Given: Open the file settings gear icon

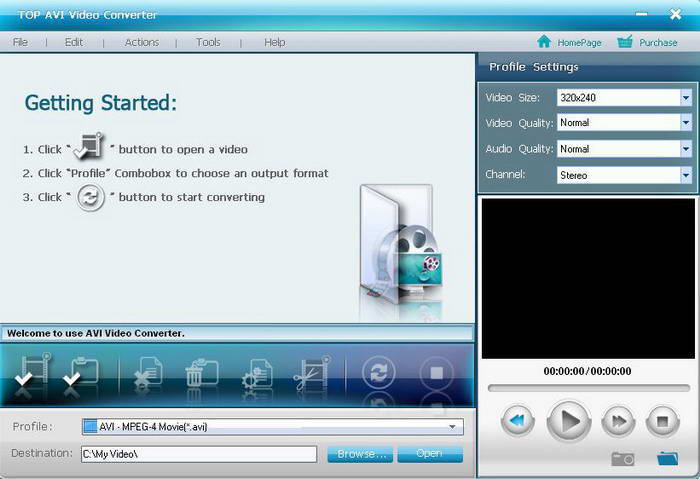Looking at the screenshot, I should 257,372.
